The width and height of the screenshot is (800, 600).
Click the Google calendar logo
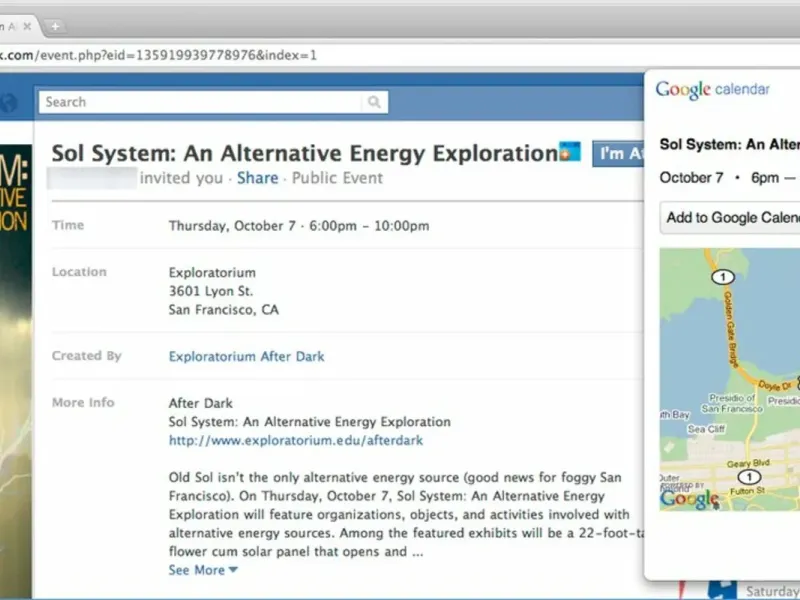coord(712,90)
